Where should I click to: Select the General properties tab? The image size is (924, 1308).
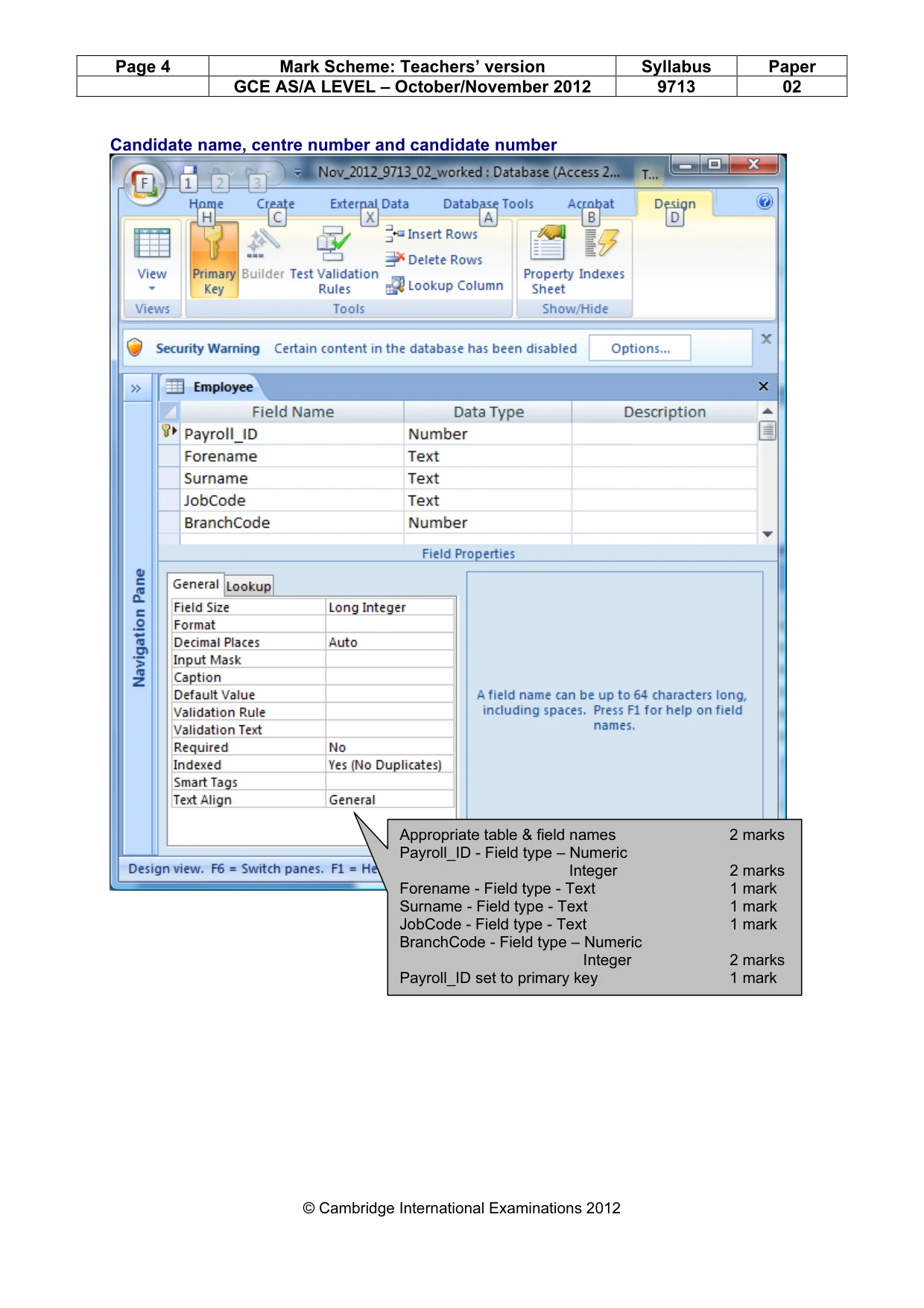[196, 584]
